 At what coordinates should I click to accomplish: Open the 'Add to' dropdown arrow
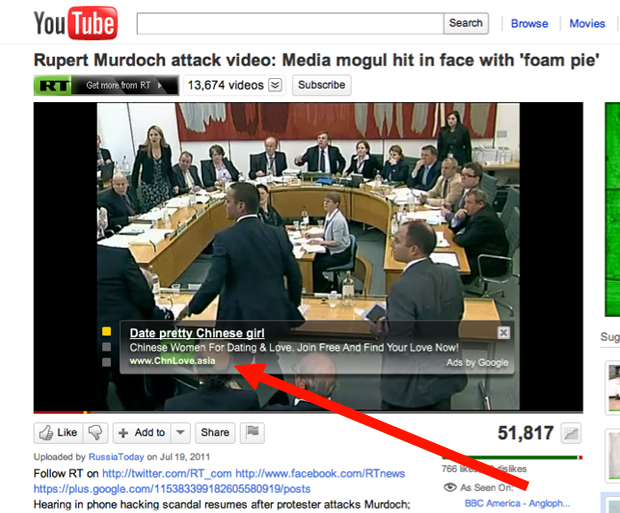pos(181,433)
